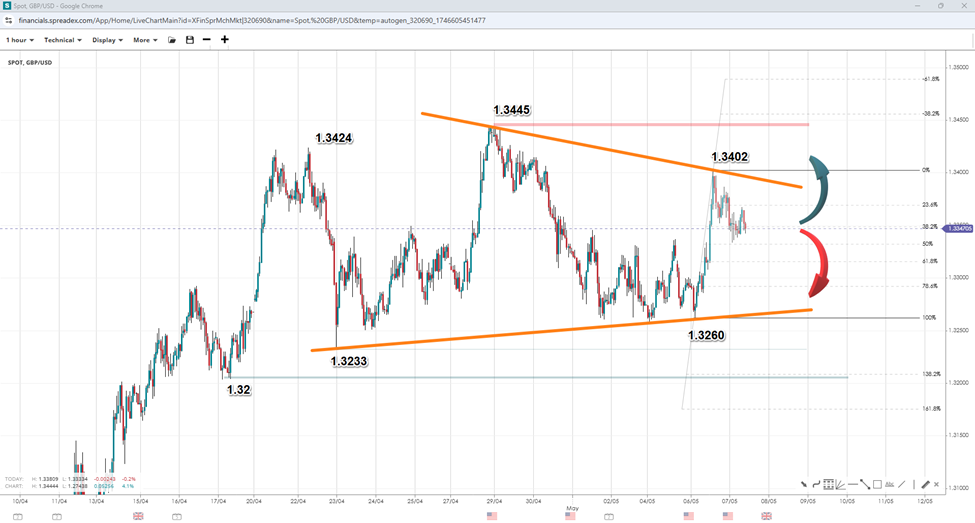Click the save chart floppy disk icon
Image resolution: width=975 pixels, height=523 pixels.
[x=189, y=40]
